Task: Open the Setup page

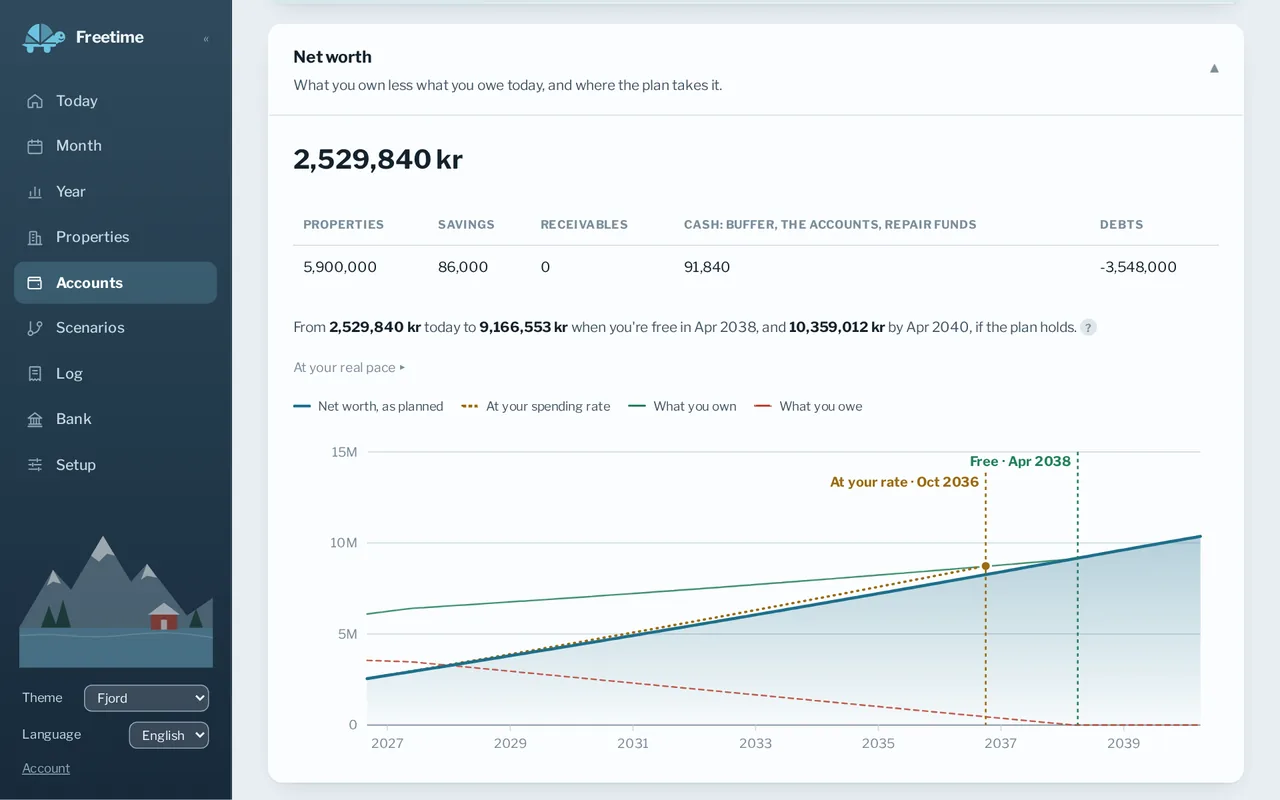Action: pos(115,465)
